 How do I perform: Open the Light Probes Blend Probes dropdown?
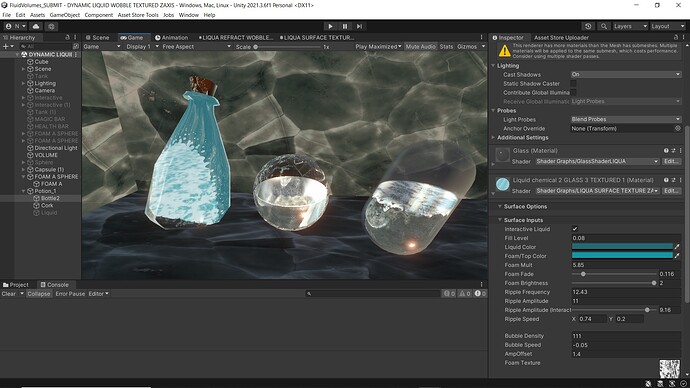(626, 119)
